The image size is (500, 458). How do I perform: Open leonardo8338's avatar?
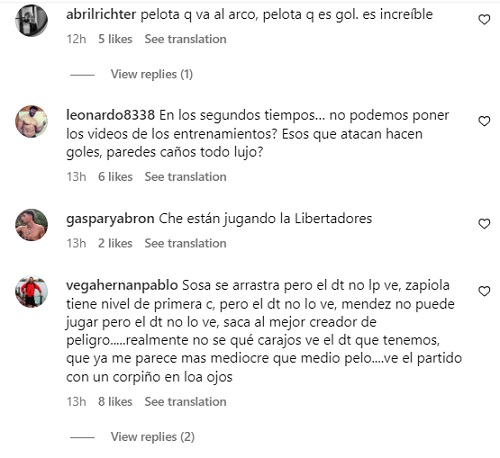[x=31, y=121]
